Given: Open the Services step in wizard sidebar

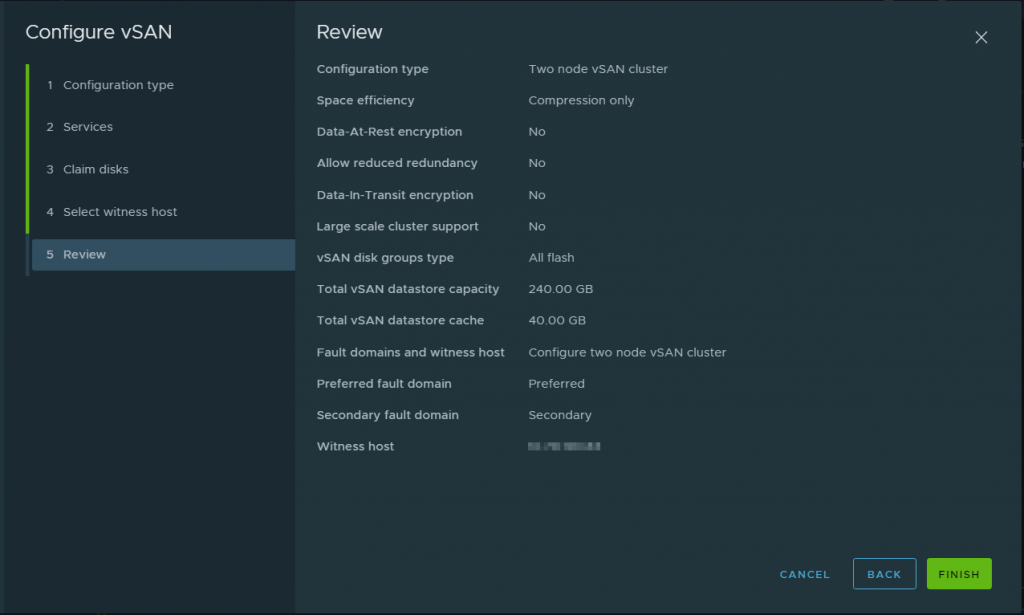Looking at the screenshot, I should [x=88, y=127].
